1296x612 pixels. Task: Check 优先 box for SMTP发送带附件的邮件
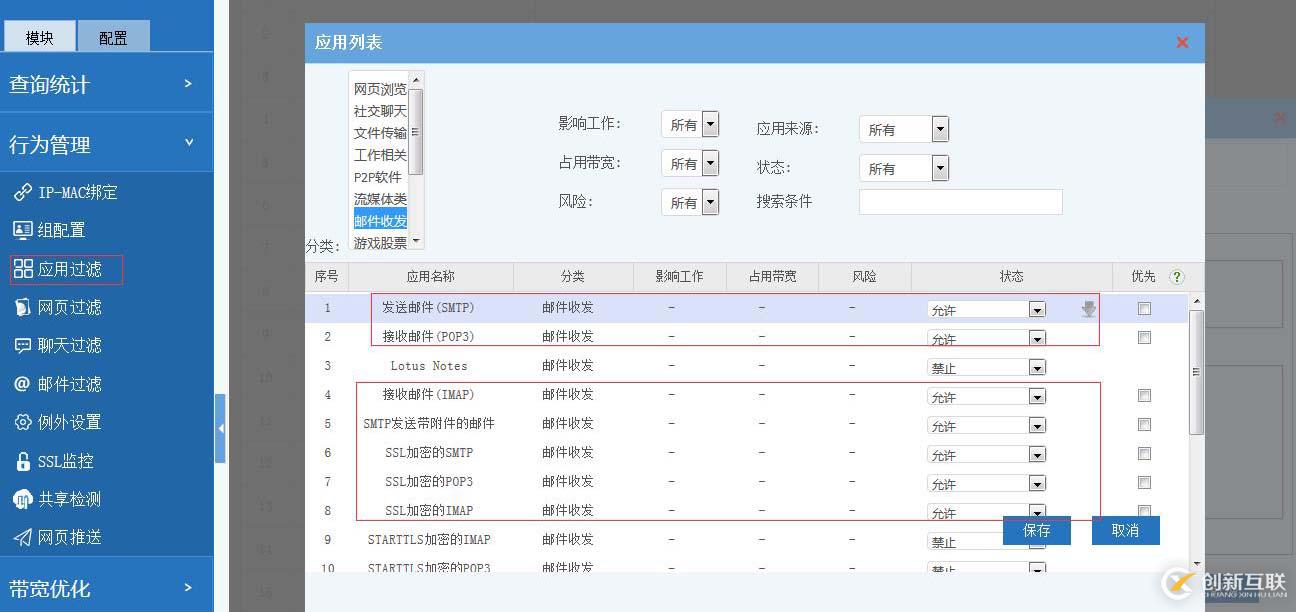(x=1144, y=425)
